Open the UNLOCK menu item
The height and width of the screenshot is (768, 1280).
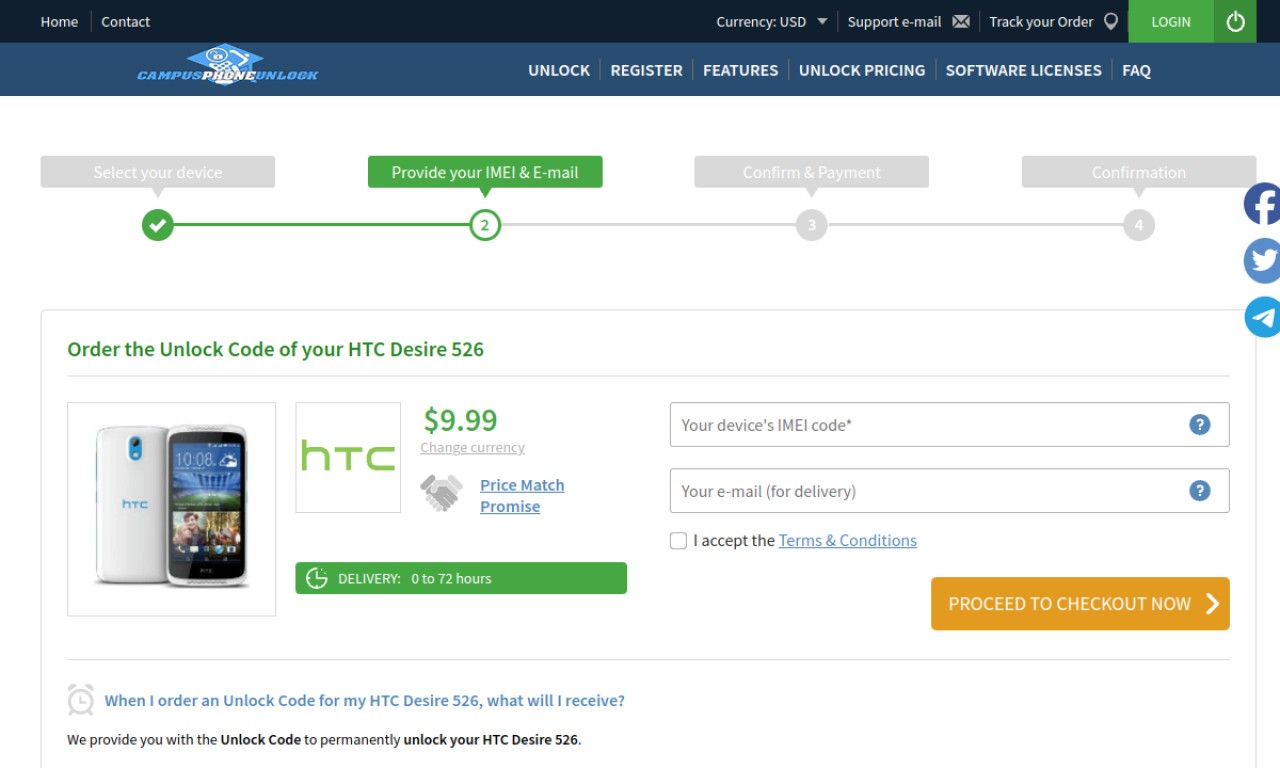tap(559, 70)
